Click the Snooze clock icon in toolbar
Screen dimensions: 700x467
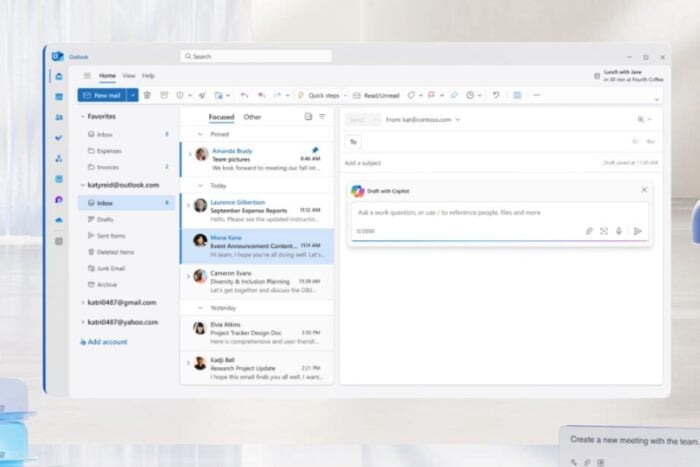(470, 95)
